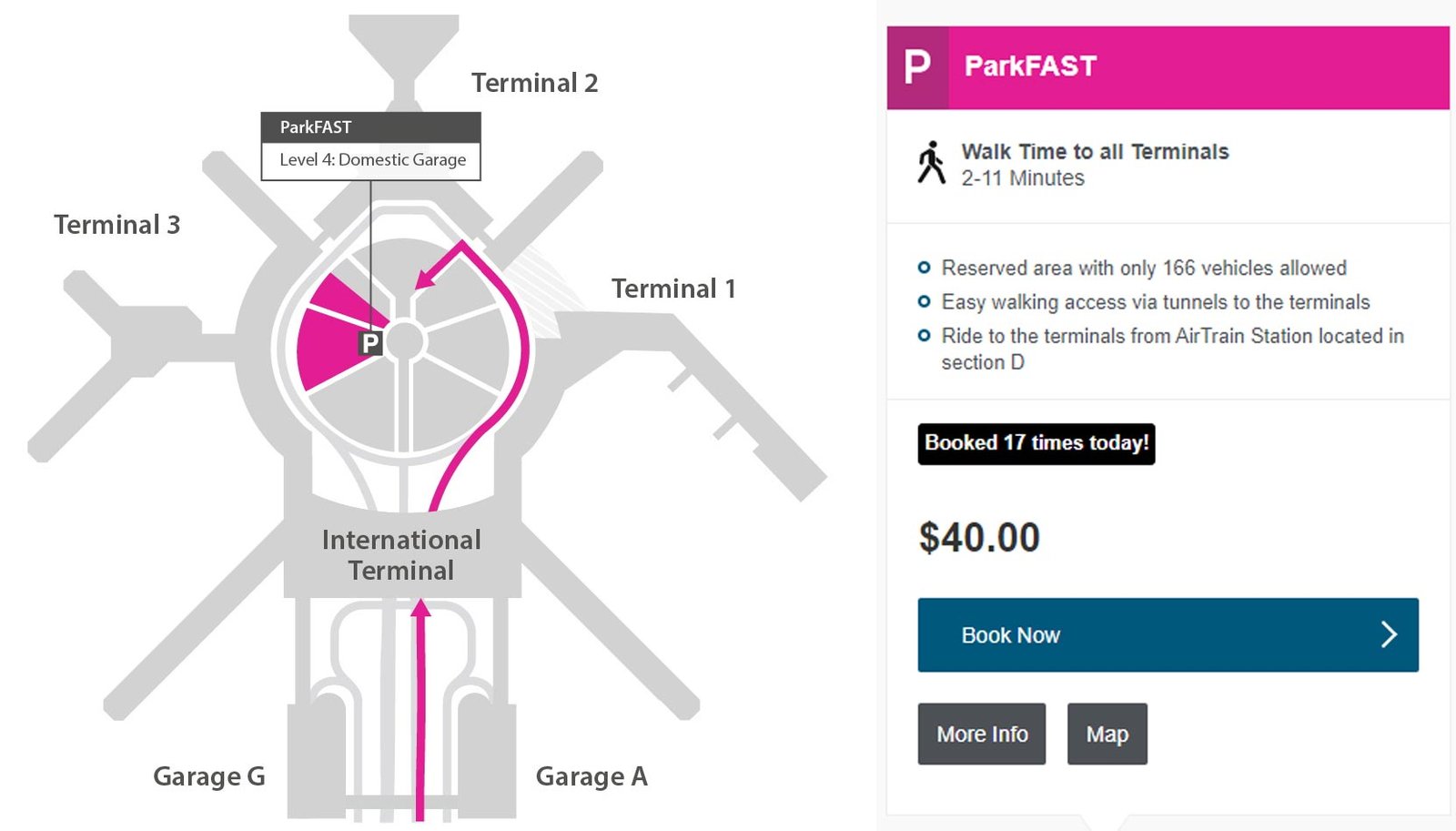Click the Book Now chevron arrow
This screenshot has width=1456, height=831.
pos(1389,634)
